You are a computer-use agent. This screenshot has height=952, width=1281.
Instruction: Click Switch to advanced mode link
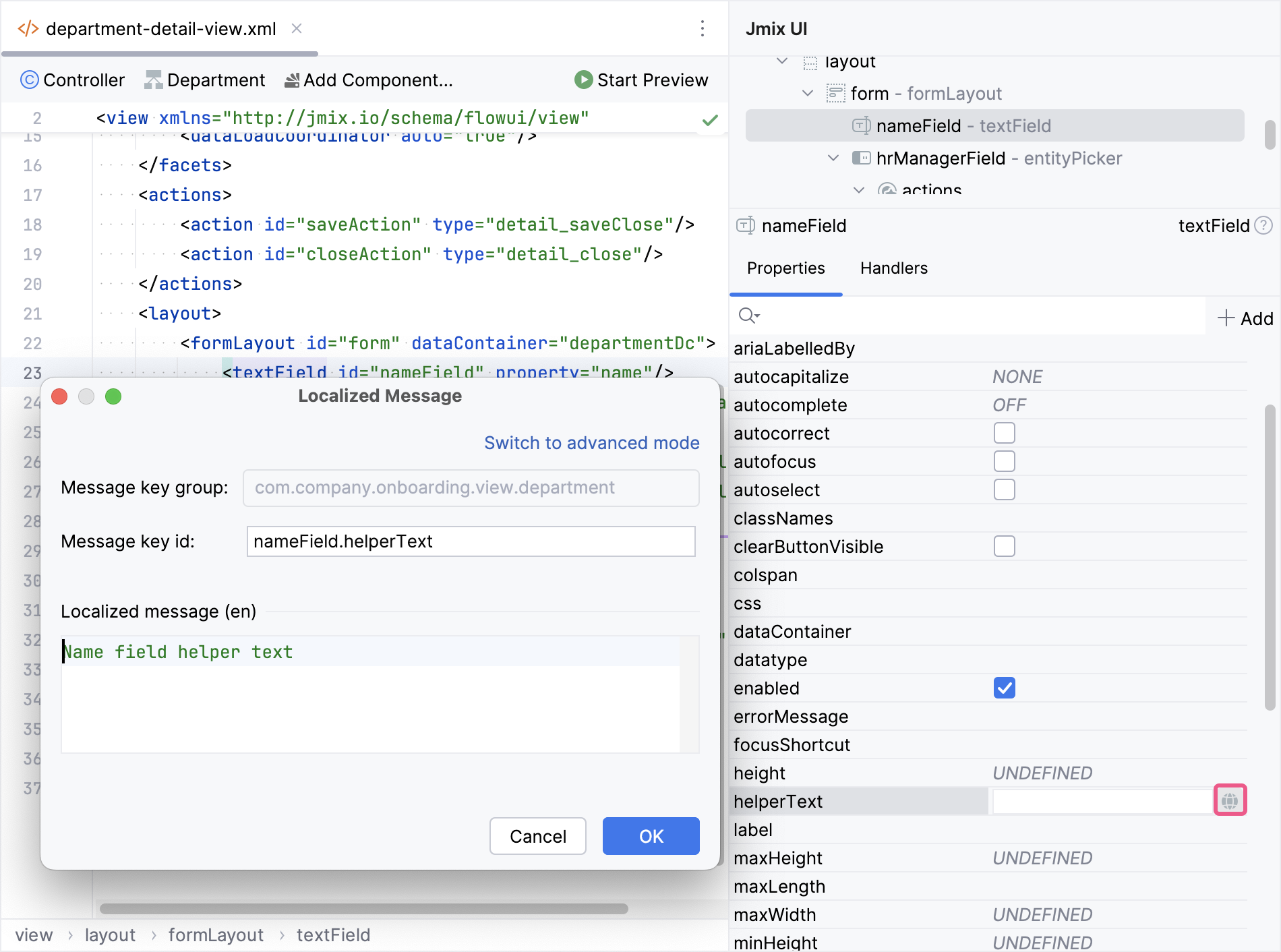click(x=591, y=443)
